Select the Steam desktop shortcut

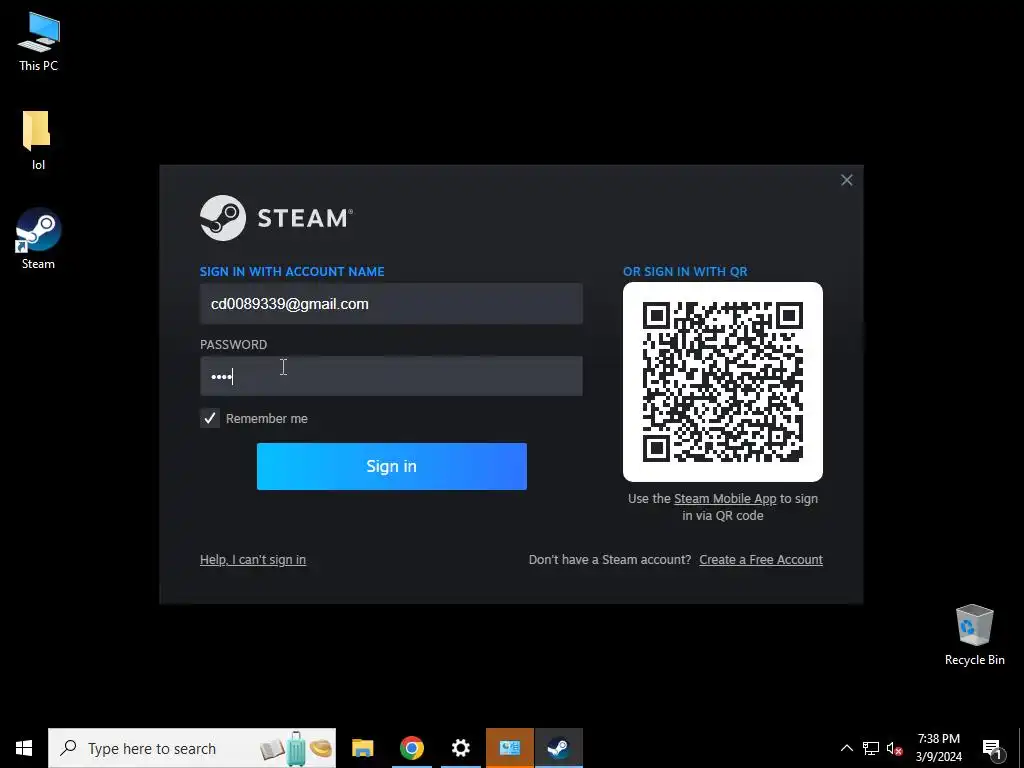[39, 238]
